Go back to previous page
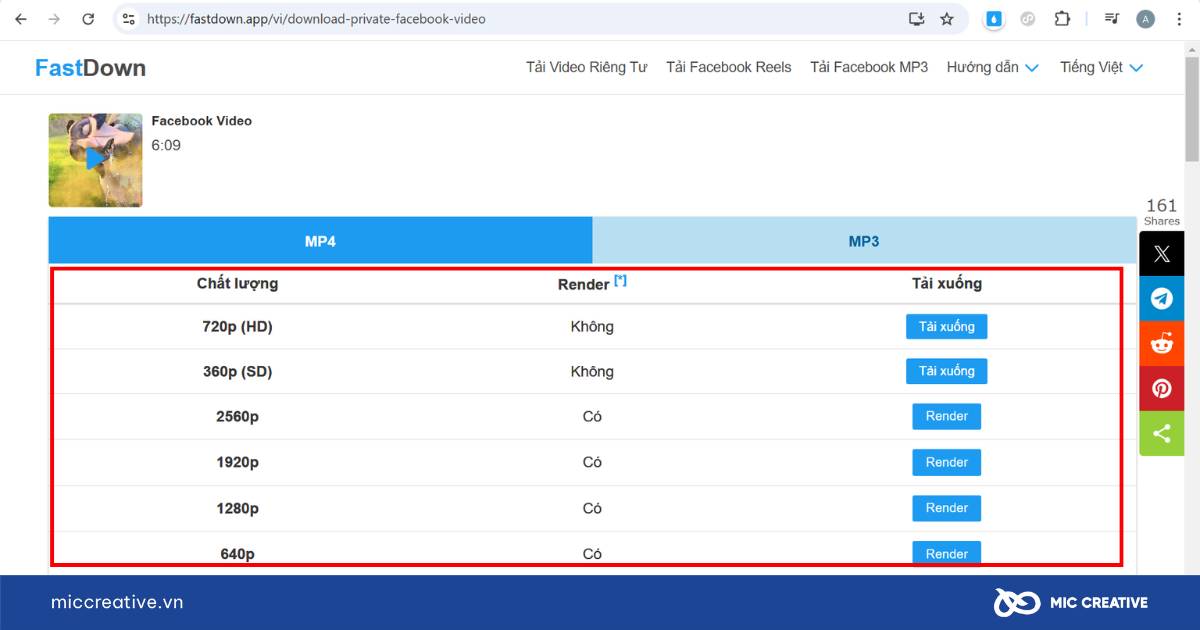 (x=21, y=19)
